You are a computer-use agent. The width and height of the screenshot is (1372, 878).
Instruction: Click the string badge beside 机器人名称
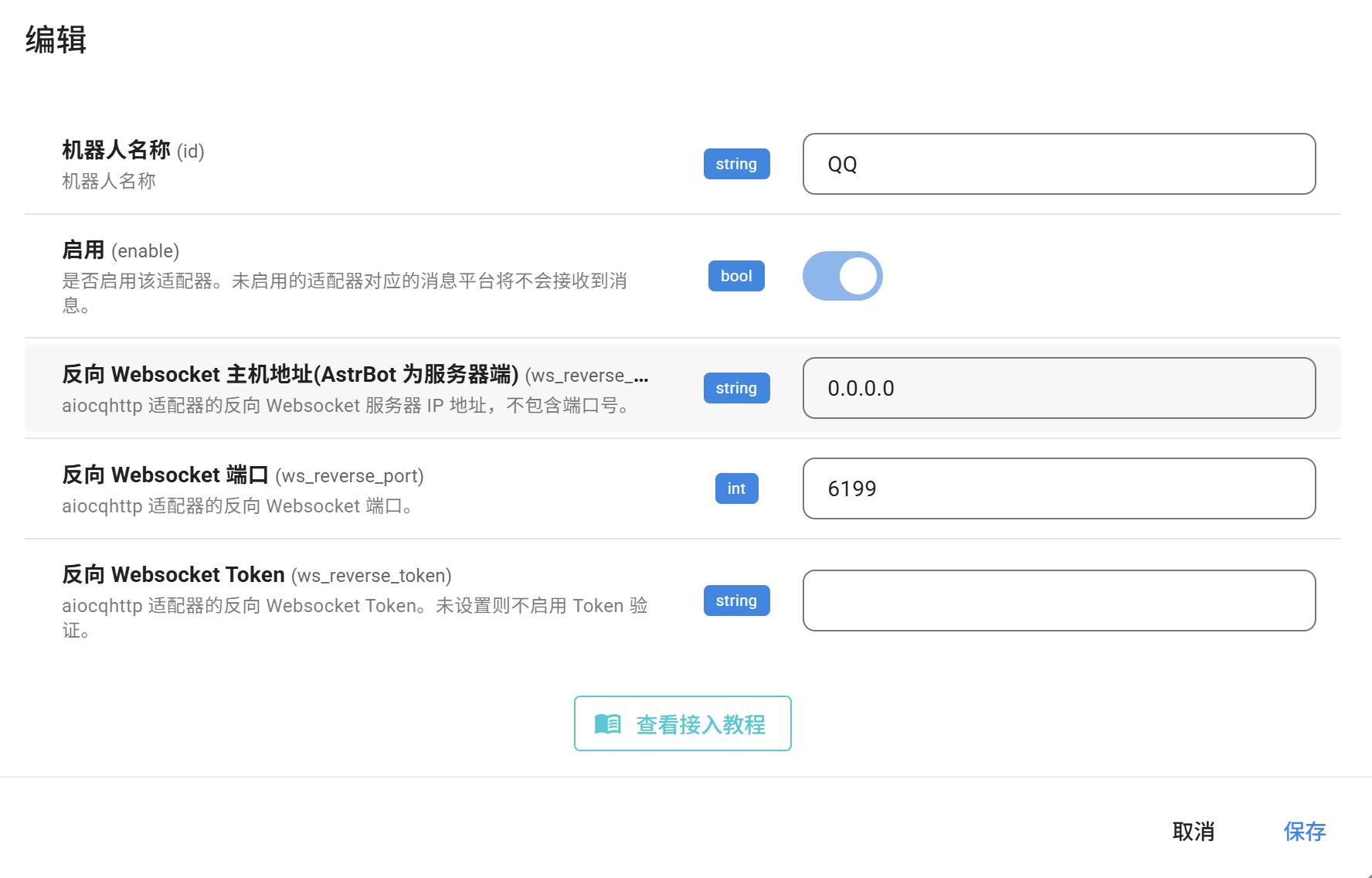(736, 164)
